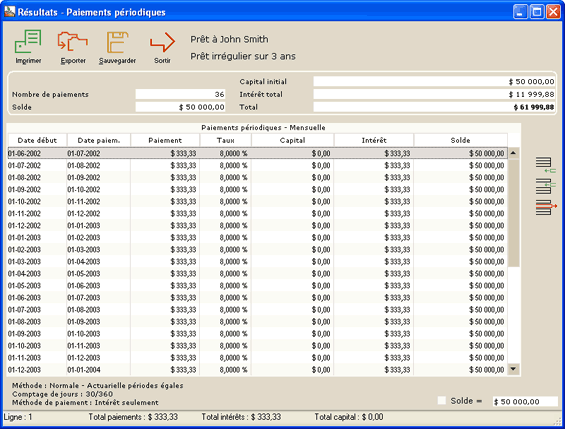Select the row starting 01-10-2002
The height and width of the screenshot is (429, 565).
click(x=257, y=201)
